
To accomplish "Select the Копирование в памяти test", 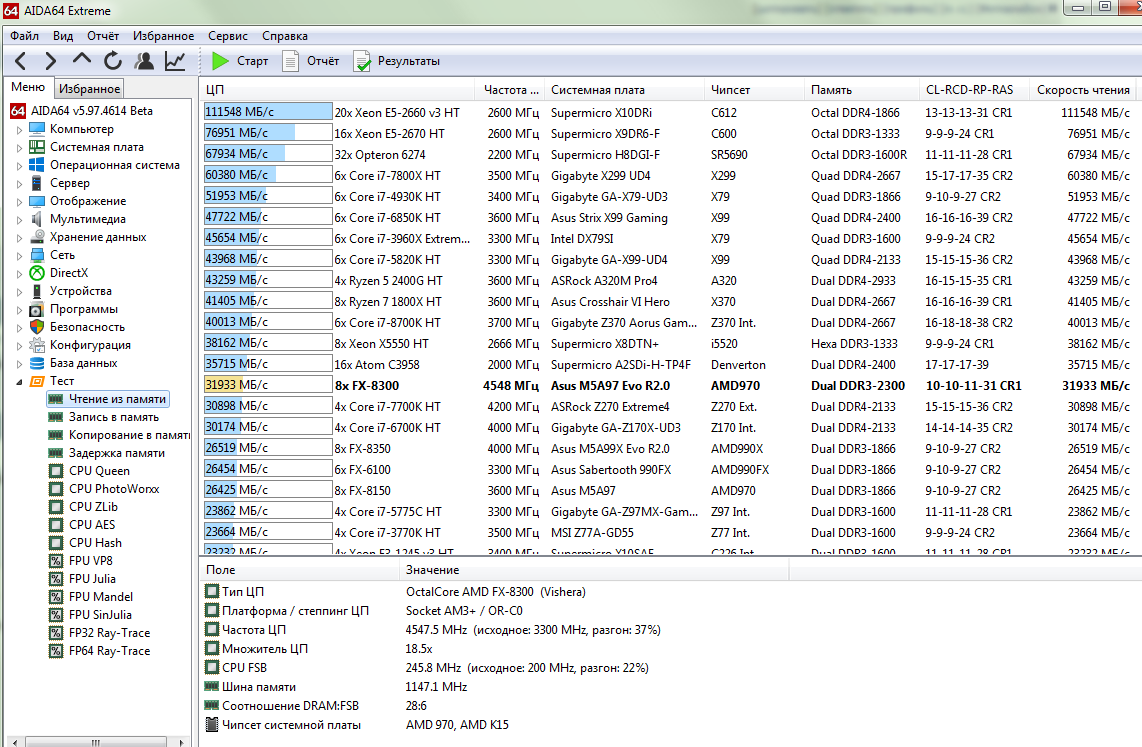I will pyautogui.click(x=129, y=435).
